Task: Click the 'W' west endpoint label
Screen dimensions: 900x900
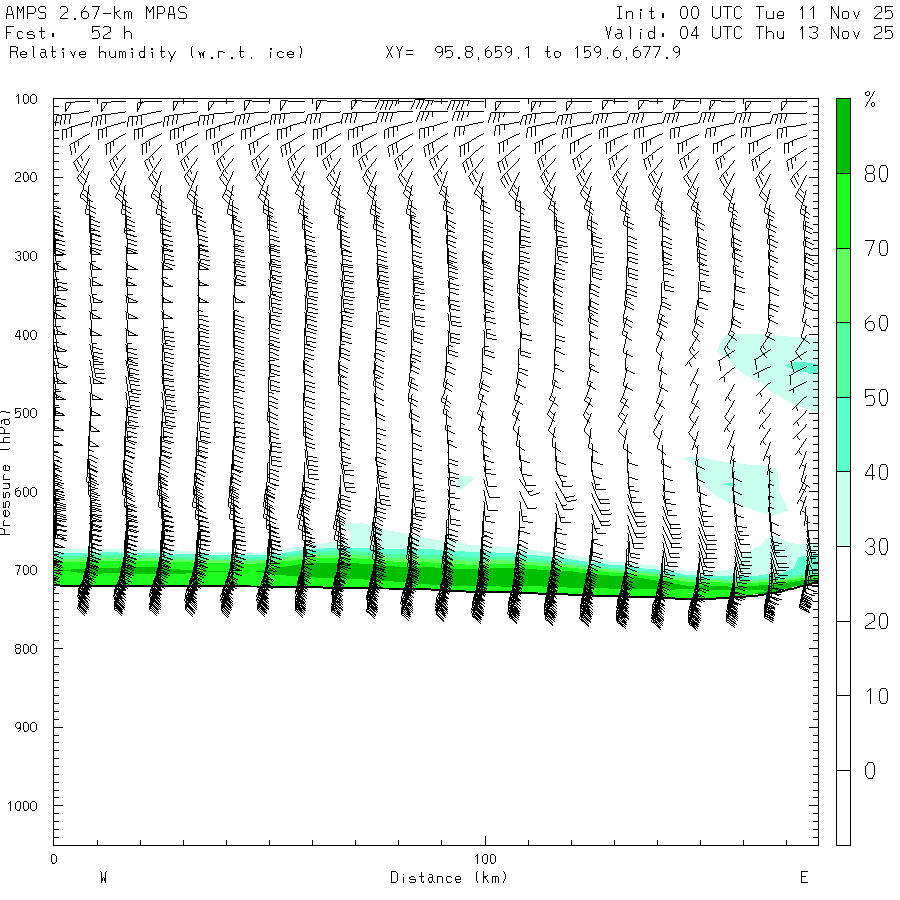Action: pos(104,878)
